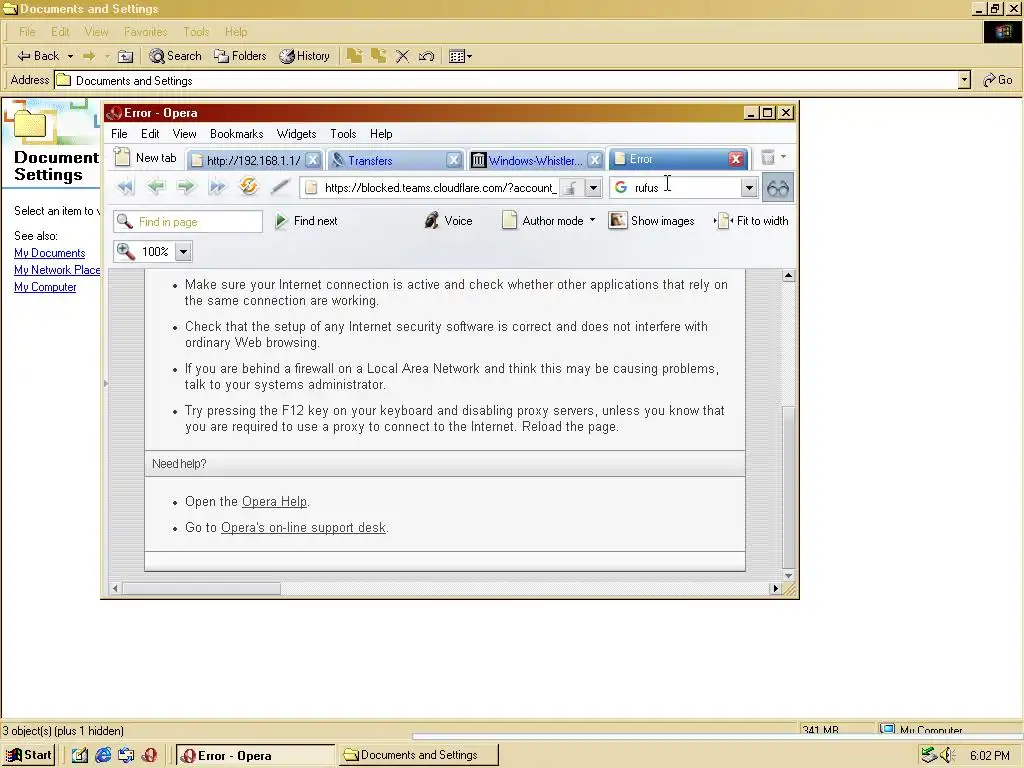Go back using Opera's green back arrow
This screenshot has height=768, width=1024.
click(x=155, y=187)
